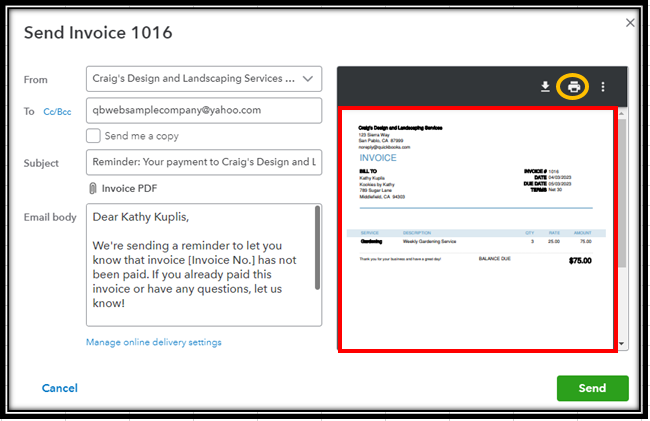The image size is (650, 421).
Task: Click inside the Email body text area
Action: pos(200,265)
